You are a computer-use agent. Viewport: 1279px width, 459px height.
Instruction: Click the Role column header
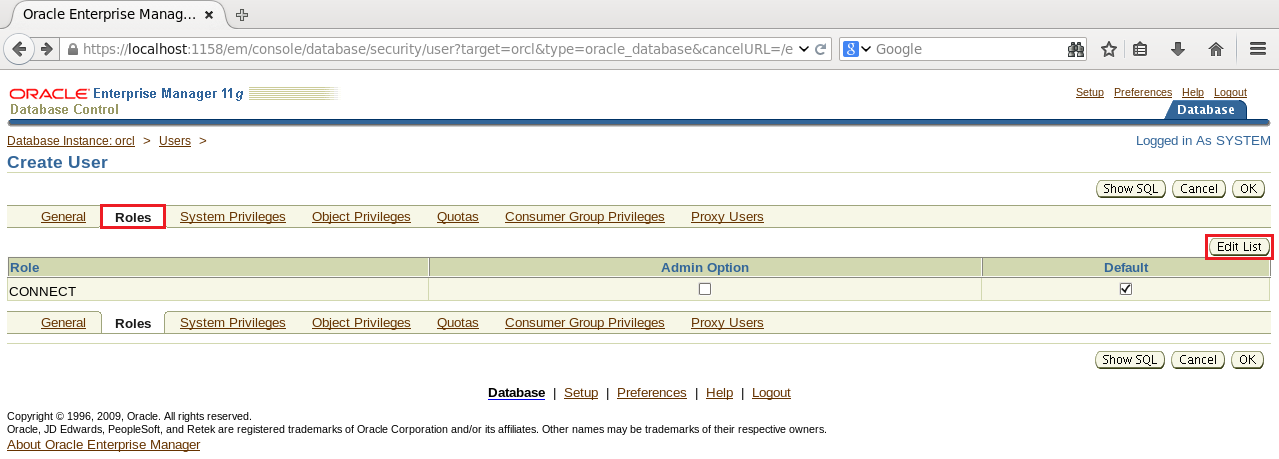coord(218,268)
